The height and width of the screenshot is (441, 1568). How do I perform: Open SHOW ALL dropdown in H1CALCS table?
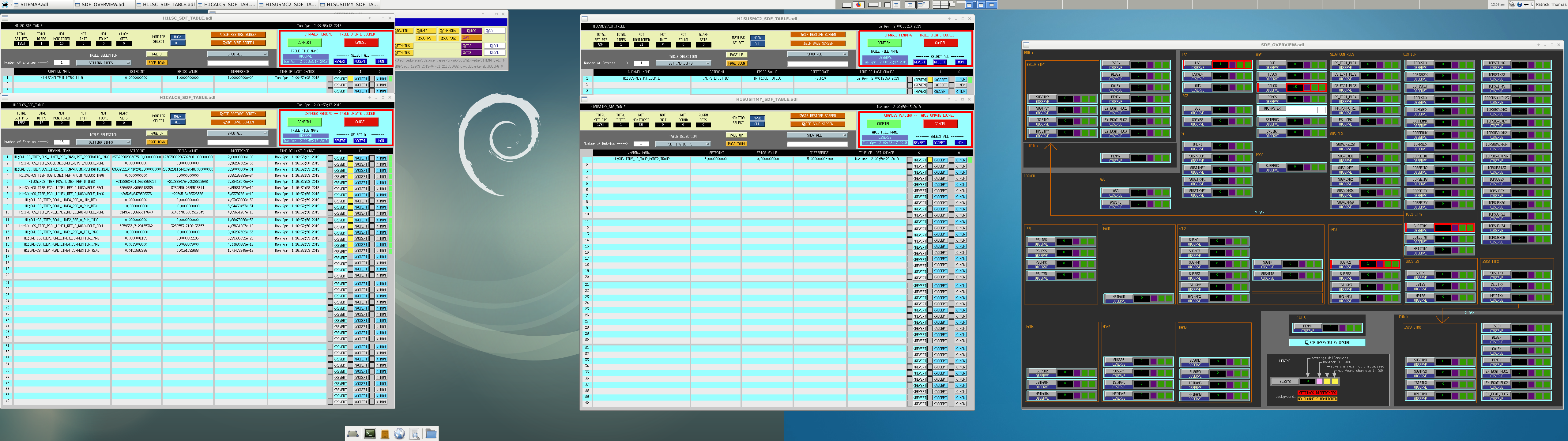point(237,133)
